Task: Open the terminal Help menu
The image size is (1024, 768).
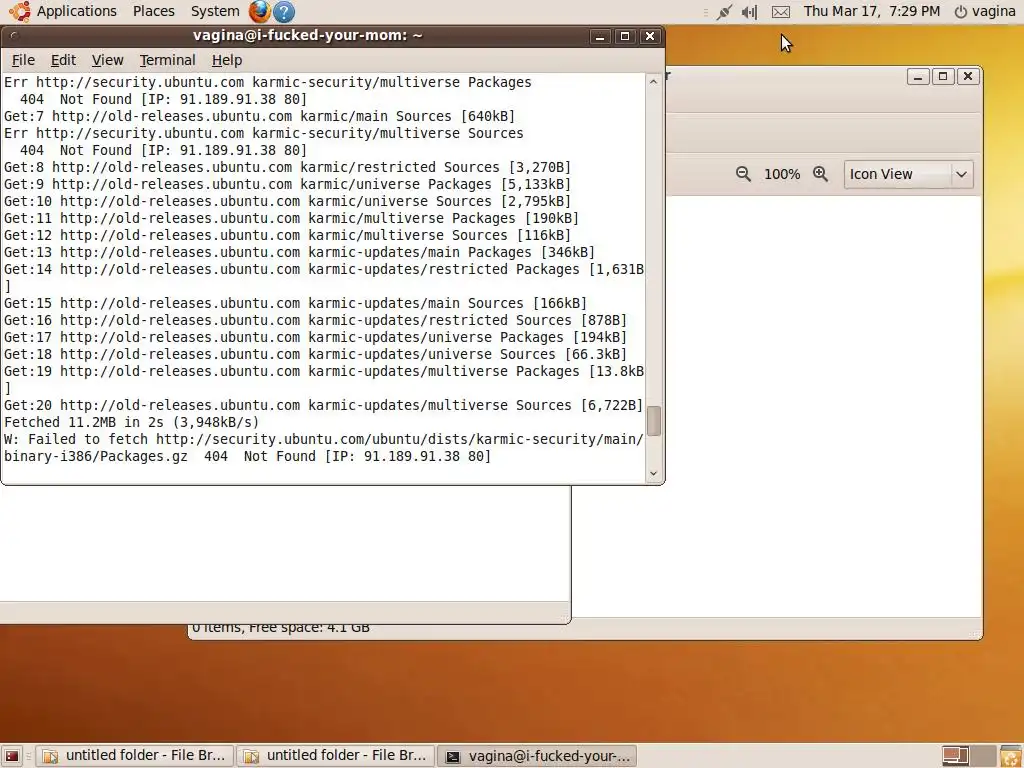Action: click(227, 60)
